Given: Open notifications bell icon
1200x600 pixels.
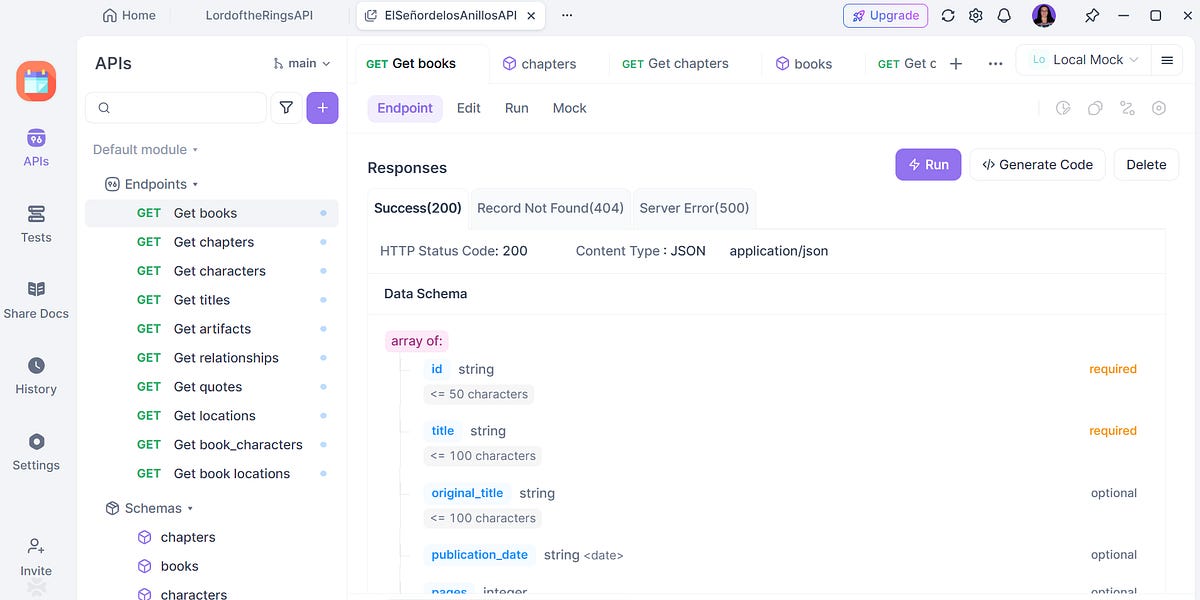Looking at the screenshot, I should 1004,16.
